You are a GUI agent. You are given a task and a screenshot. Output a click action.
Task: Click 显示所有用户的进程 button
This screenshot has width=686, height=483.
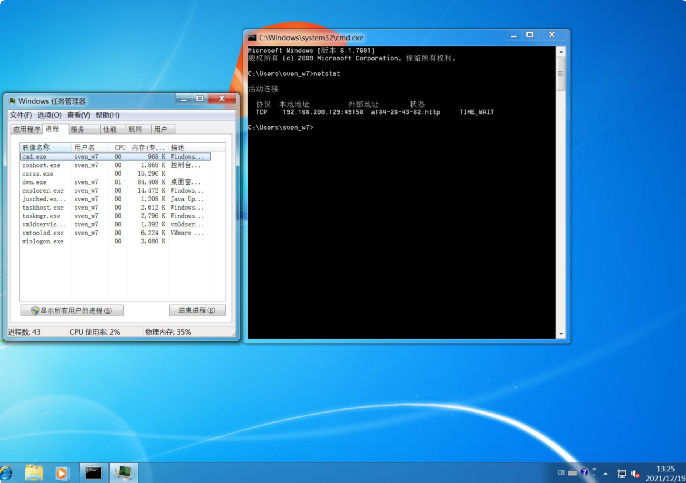point(72,311)
